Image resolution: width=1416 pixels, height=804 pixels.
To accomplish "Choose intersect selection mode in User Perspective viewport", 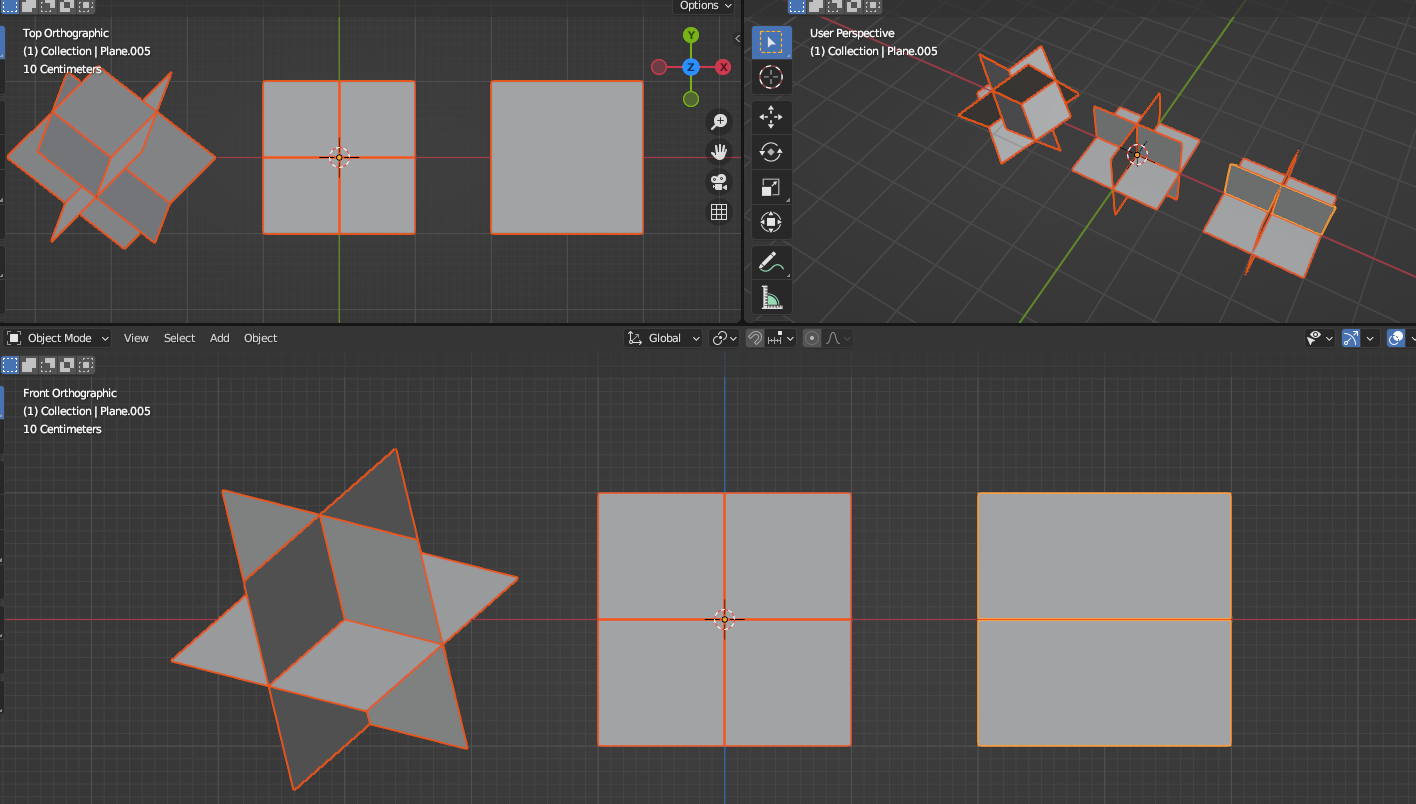I will pos(873,5).
